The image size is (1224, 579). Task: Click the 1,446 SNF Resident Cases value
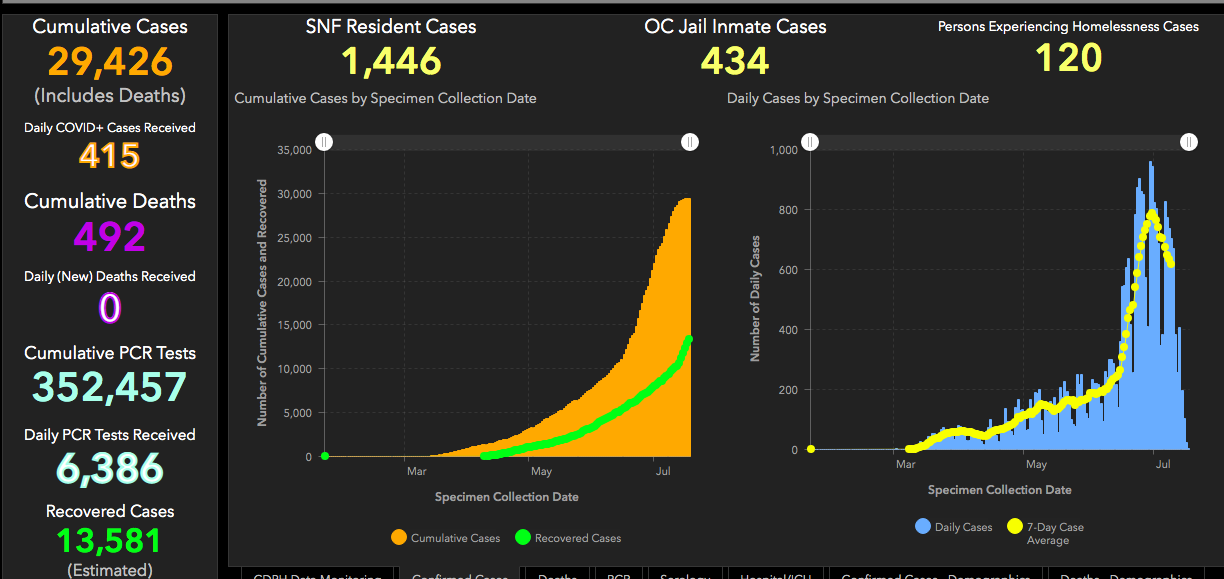[391, 61]
